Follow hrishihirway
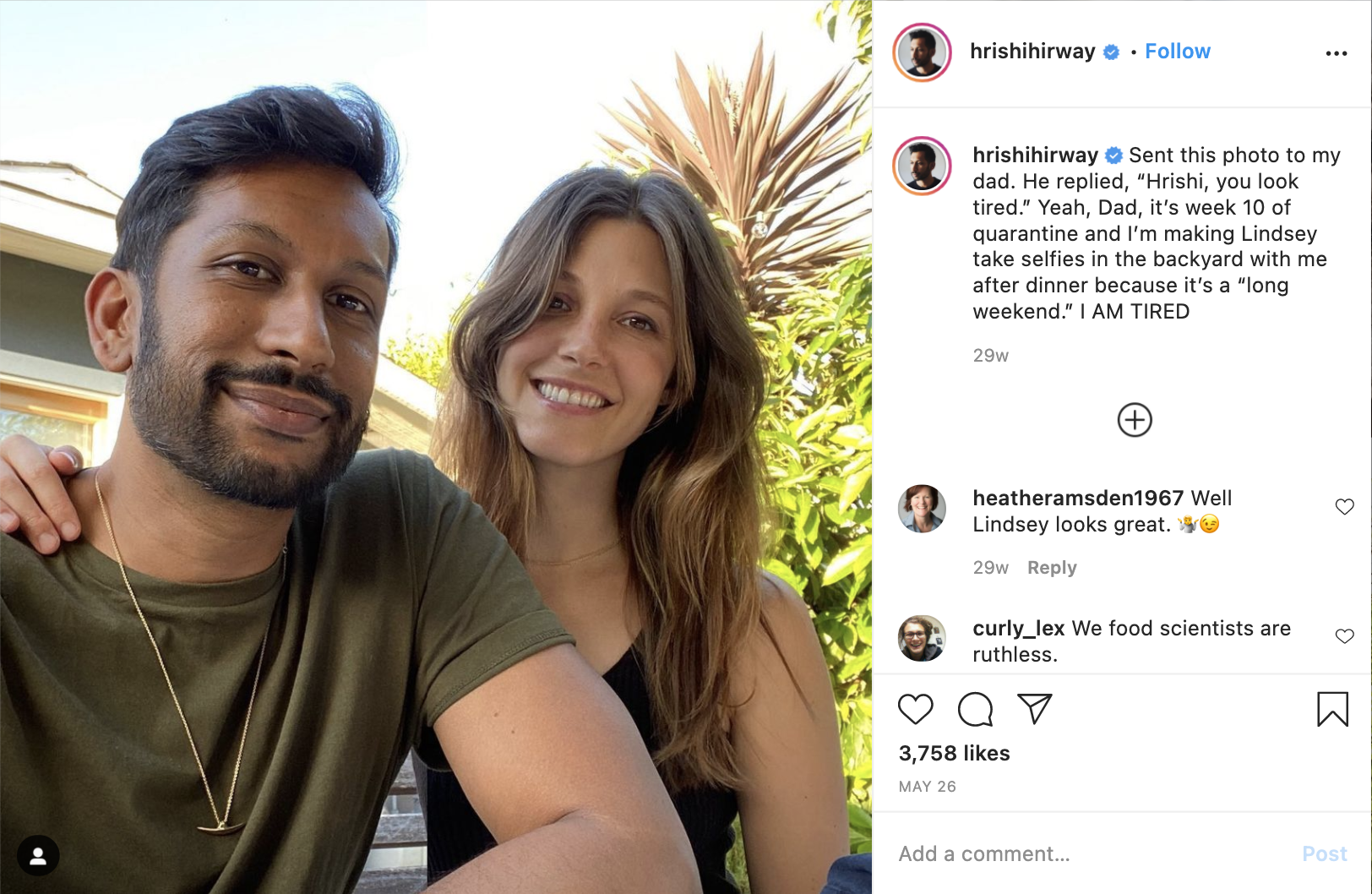 (x=1177, y=52)
